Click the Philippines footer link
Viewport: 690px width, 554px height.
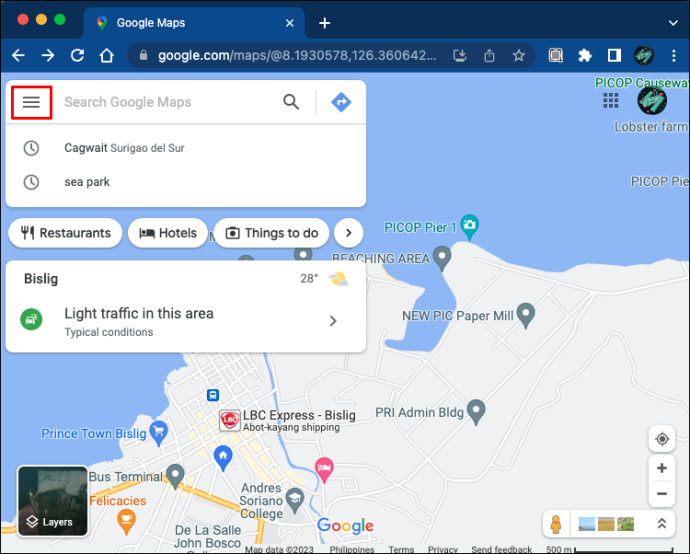(352, 549)
